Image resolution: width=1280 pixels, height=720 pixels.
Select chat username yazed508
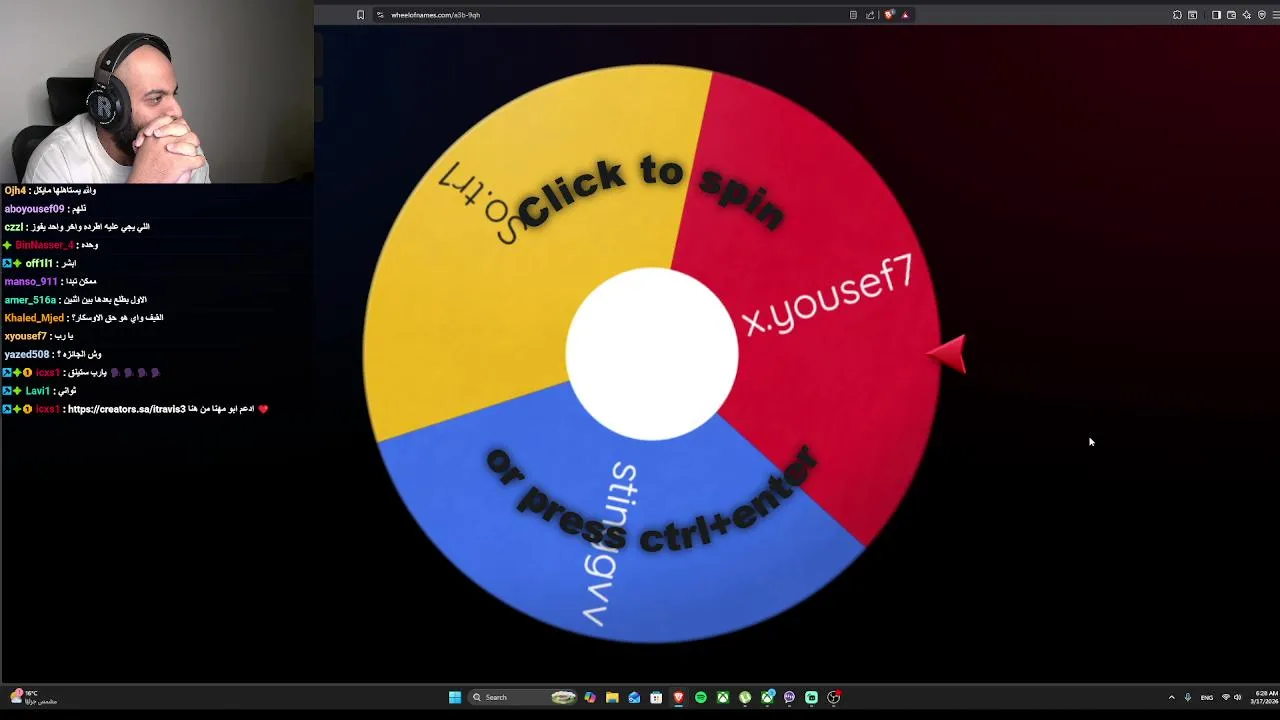tap(26, 354)
